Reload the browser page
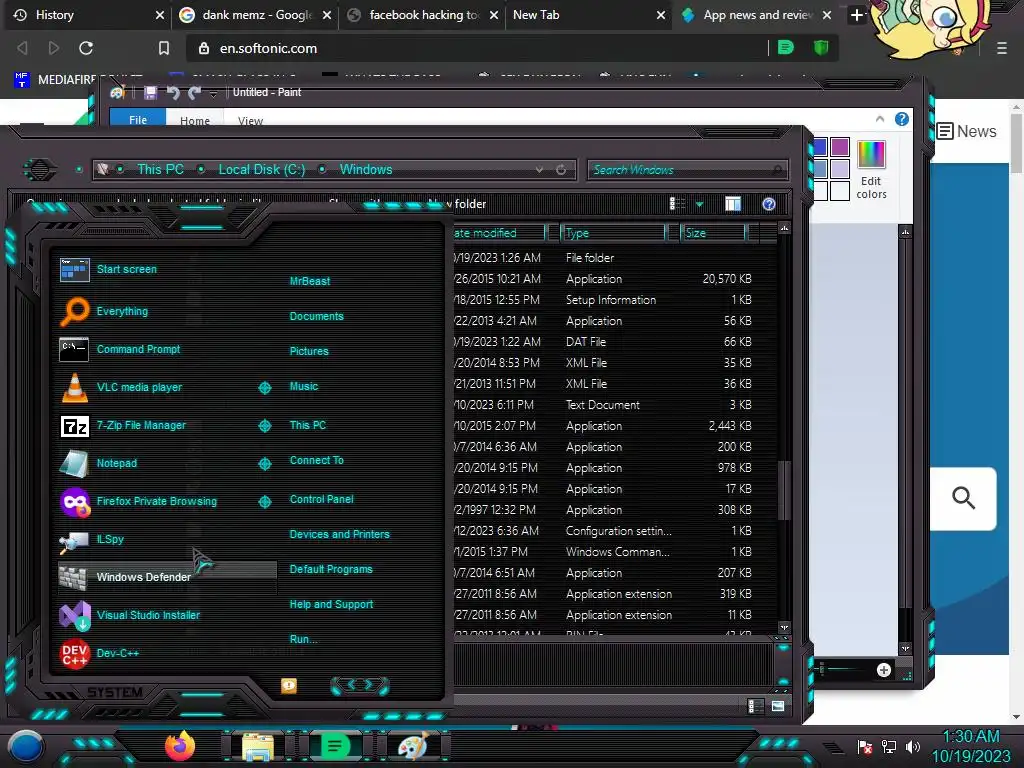The height and width of the screenshot is (768, 1024). 86,48
